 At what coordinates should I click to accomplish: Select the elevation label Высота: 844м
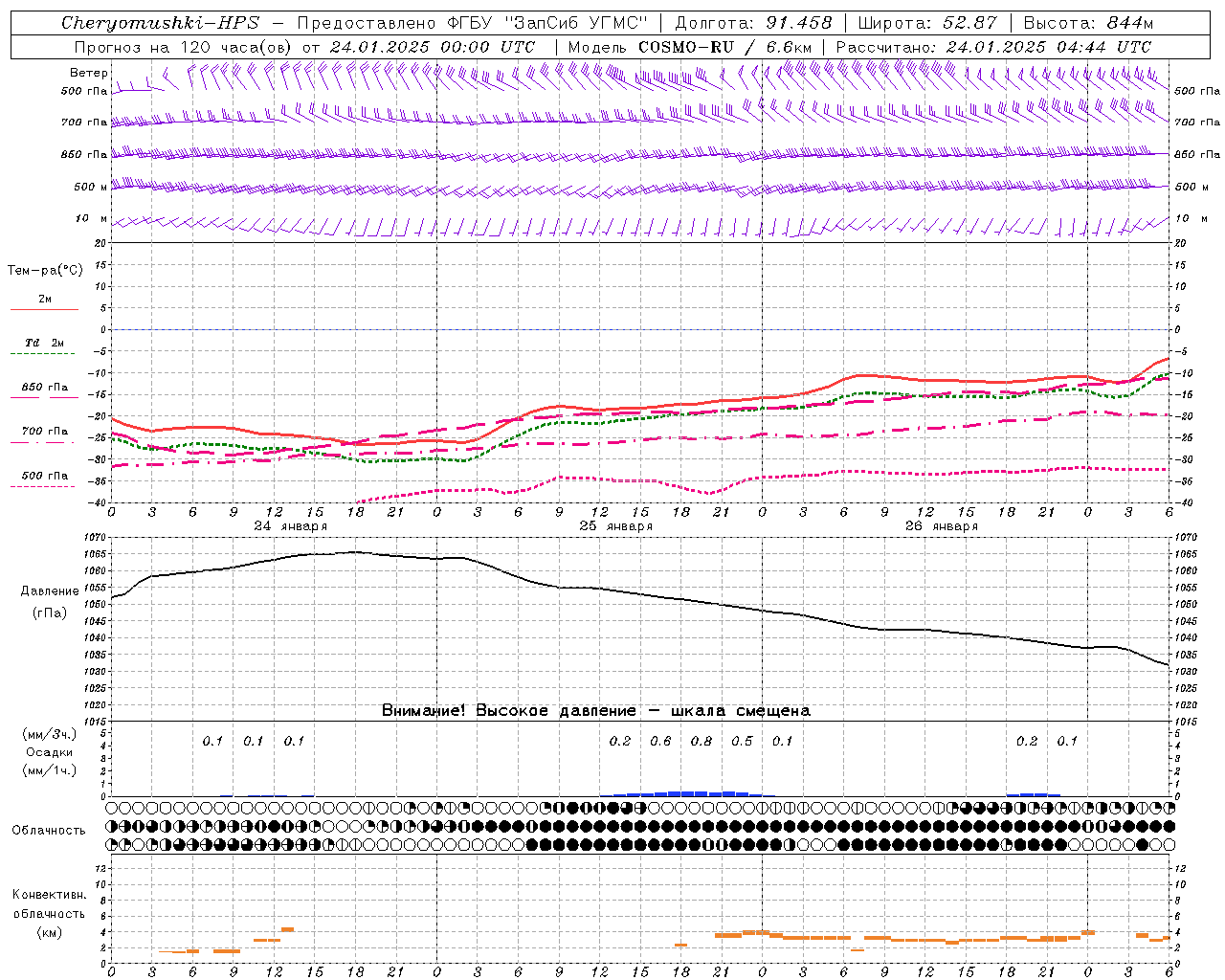point(1088,23)
